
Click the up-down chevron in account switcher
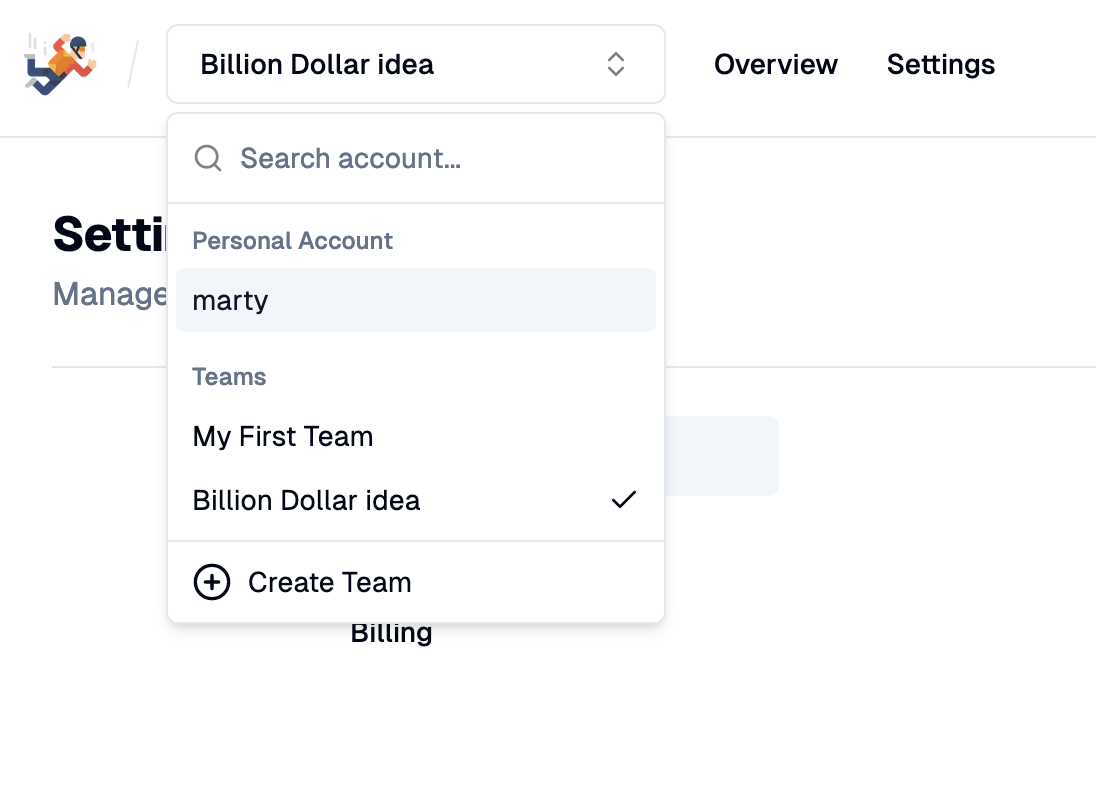point(616,64)
